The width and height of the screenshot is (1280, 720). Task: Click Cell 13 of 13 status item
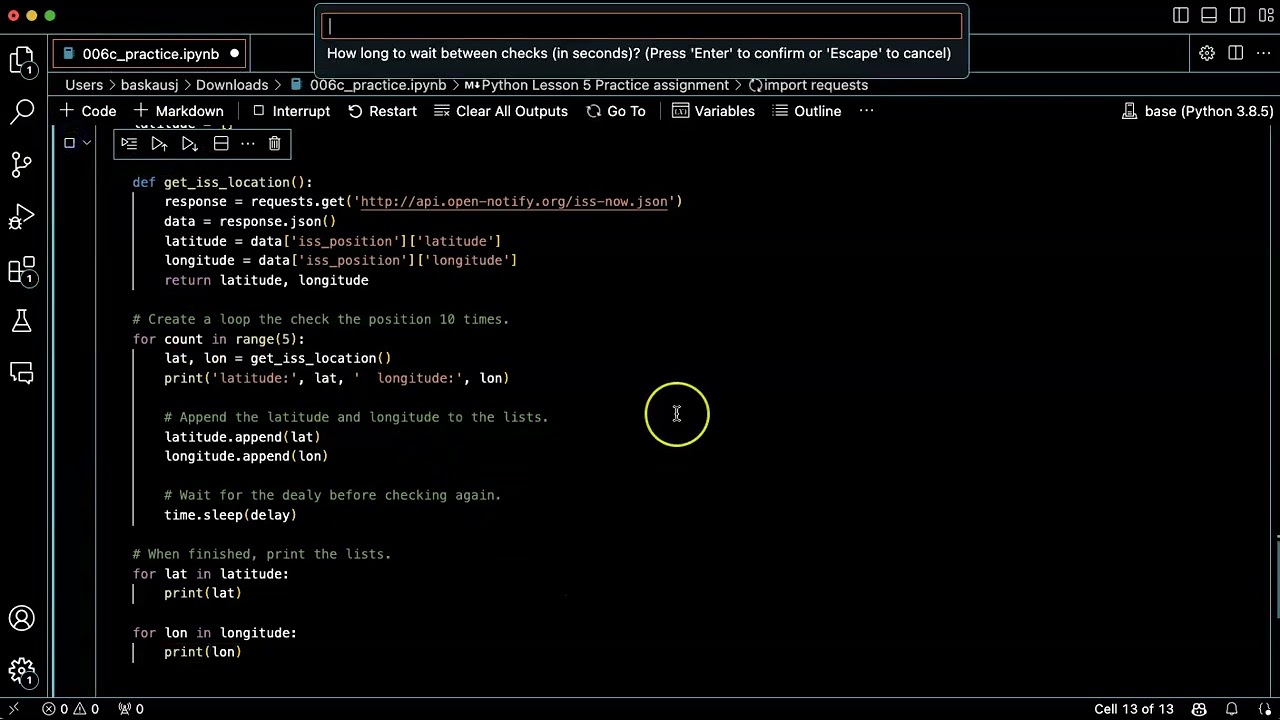point(1133,709)
